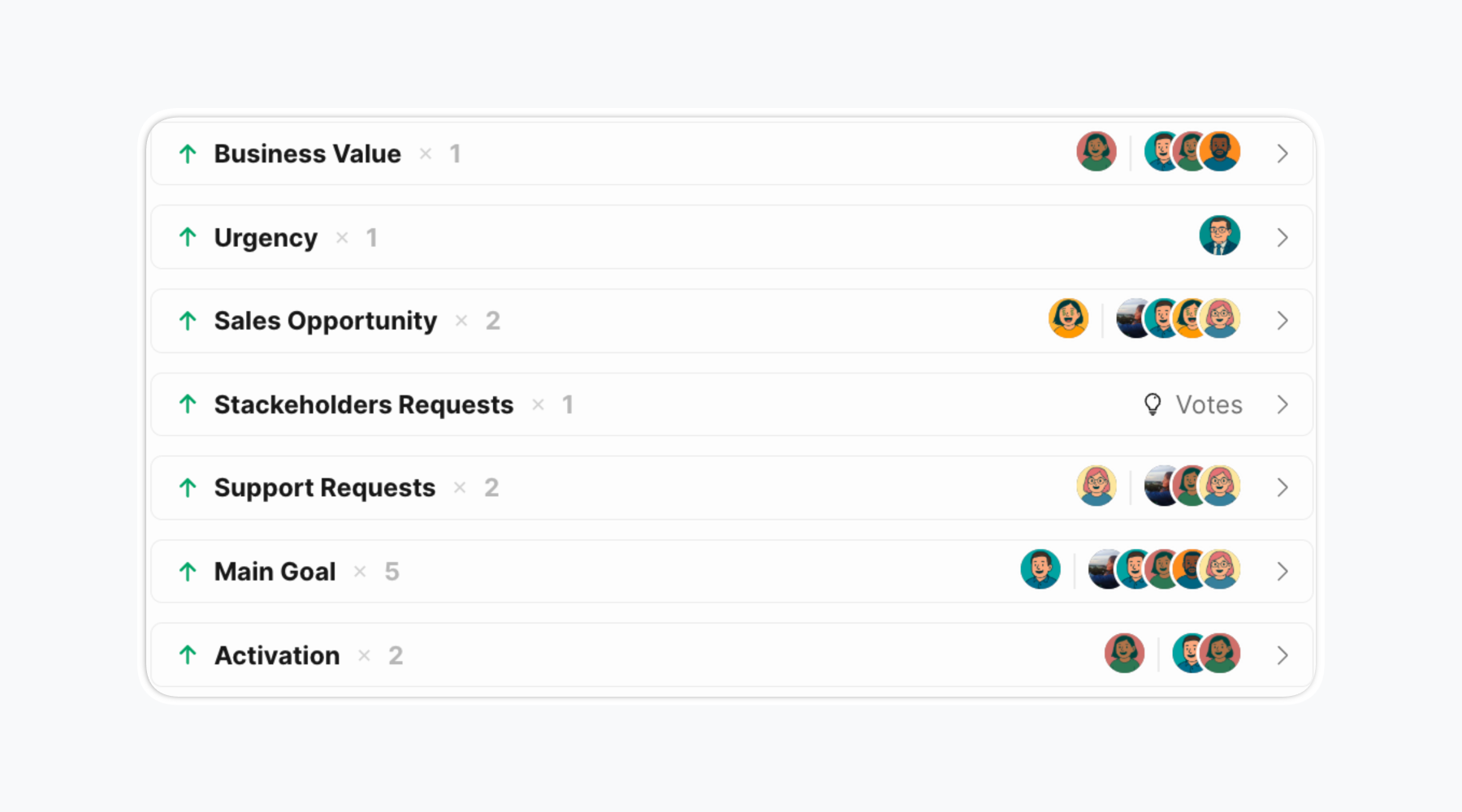This screenshot has height=812, width=1462.
Task: Click green up arrow beside Main Goal
Action: 188,572
